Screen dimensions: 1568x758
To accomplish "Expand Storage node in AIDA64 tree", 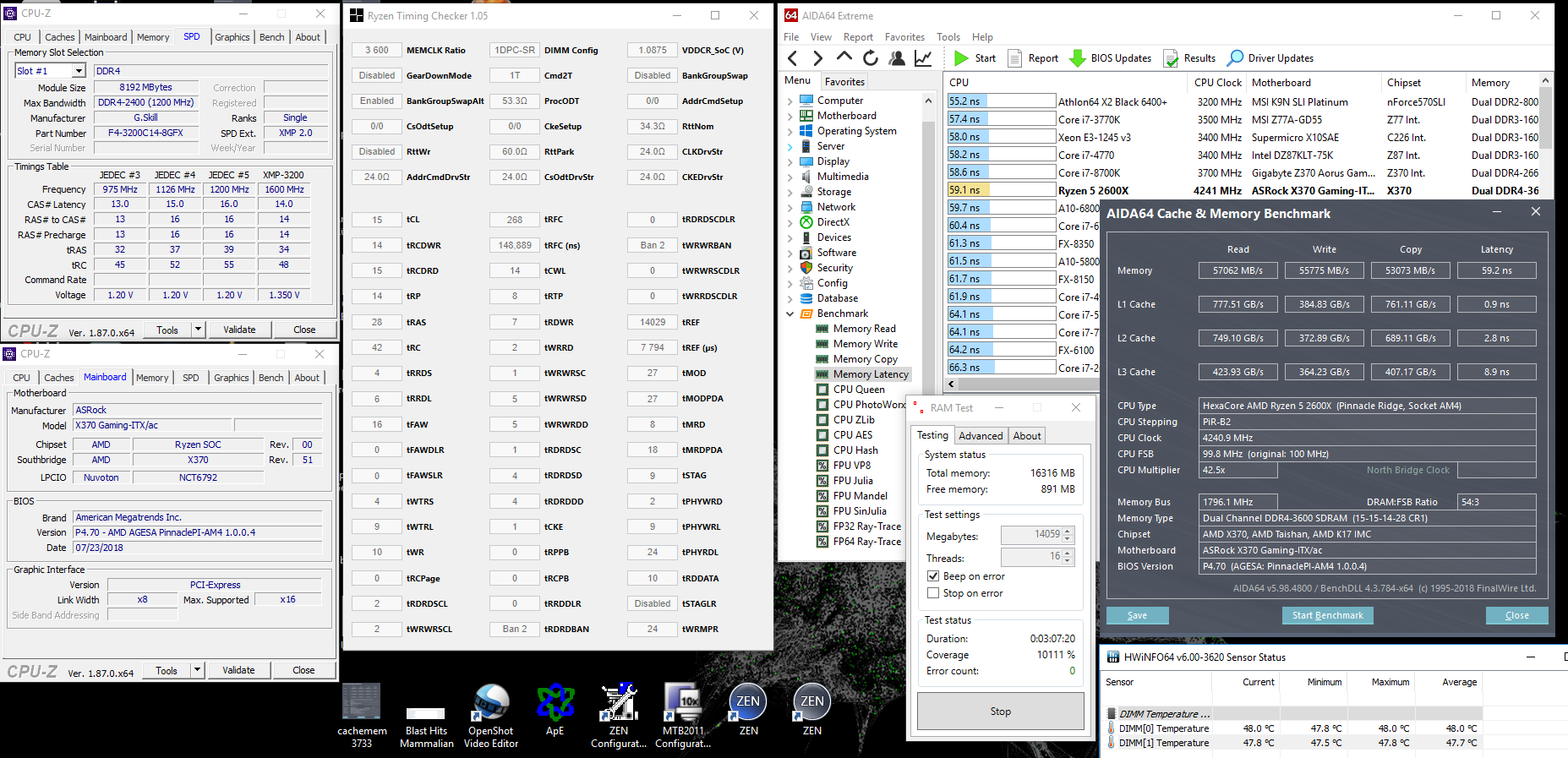I will point(789,192).
